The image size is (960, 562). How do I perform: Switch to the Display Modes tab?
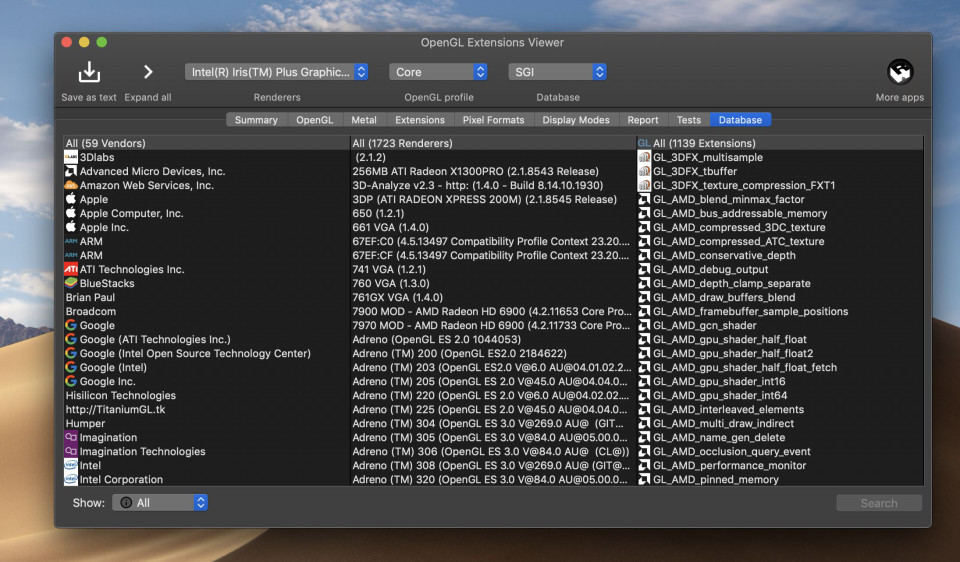point(576,120)
